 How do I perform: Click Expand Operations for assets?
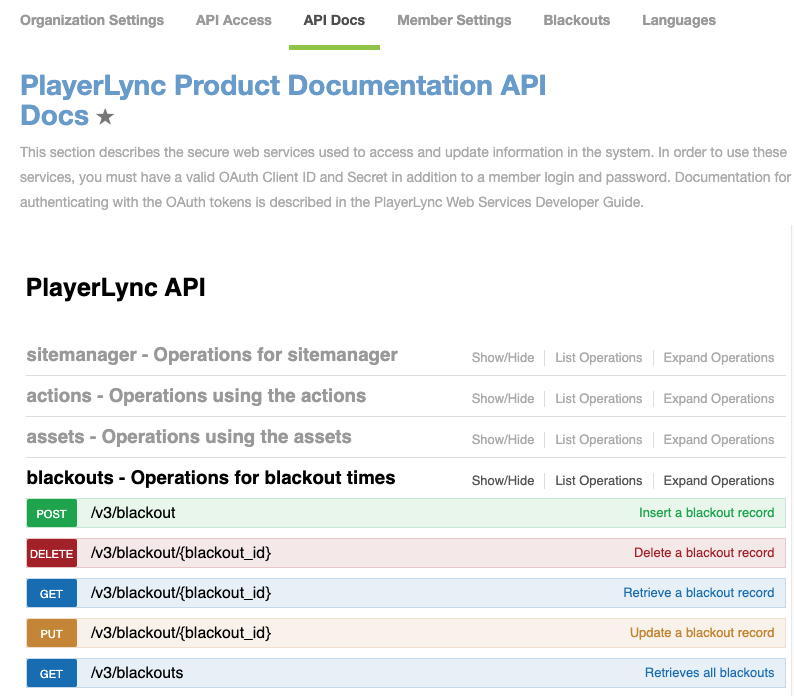click(719, 440)
